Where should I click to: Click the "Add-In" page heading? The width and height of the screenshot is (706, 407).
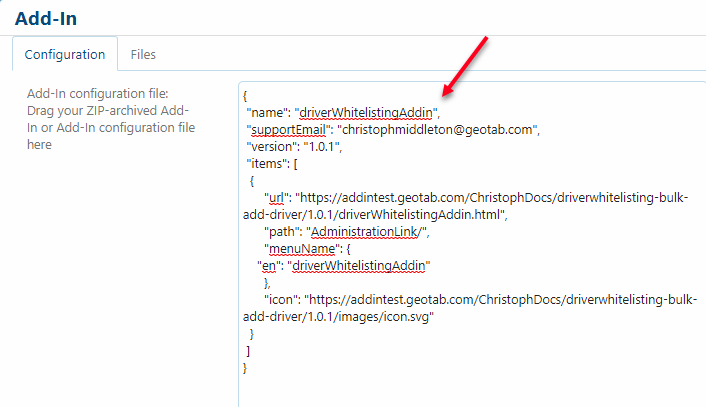pos(45,18)
